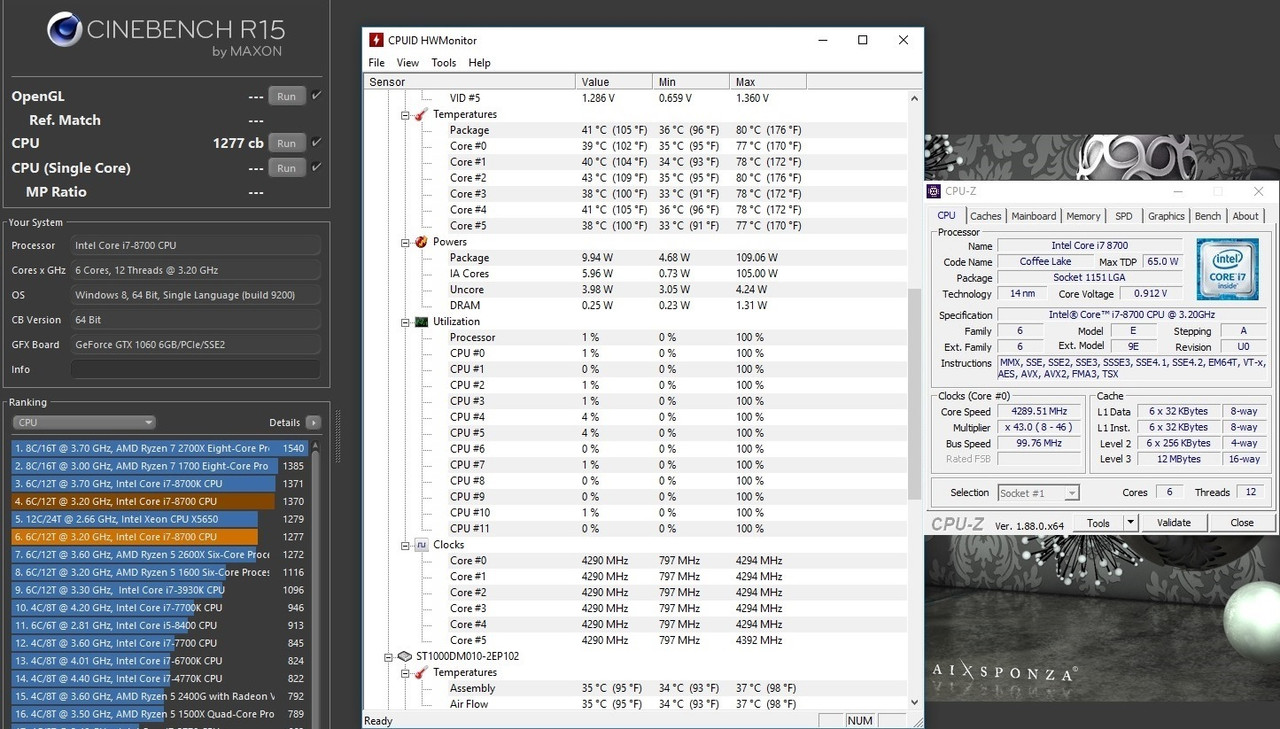Switch to the Mainboard tab in CPU-Z
Image resolution: width=1280 pixels, height=729 pixels.
[1033, 216]
